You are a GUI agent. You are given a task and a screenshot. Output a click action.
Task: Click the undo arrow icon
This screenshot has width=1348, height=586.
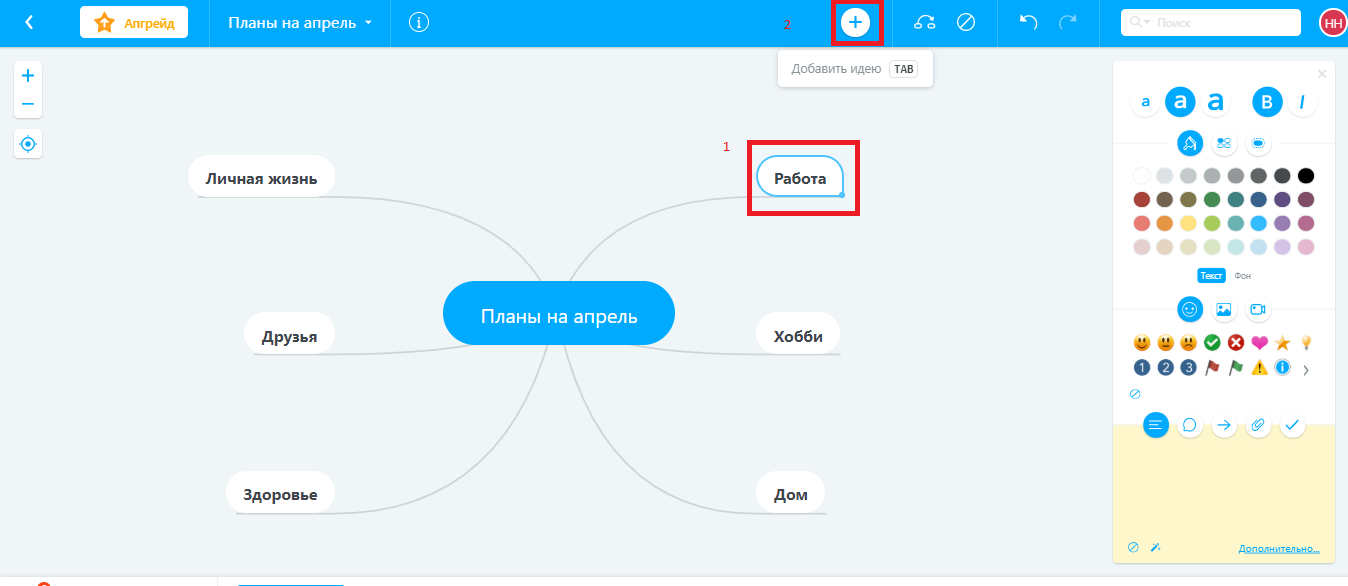point(1028,22)
